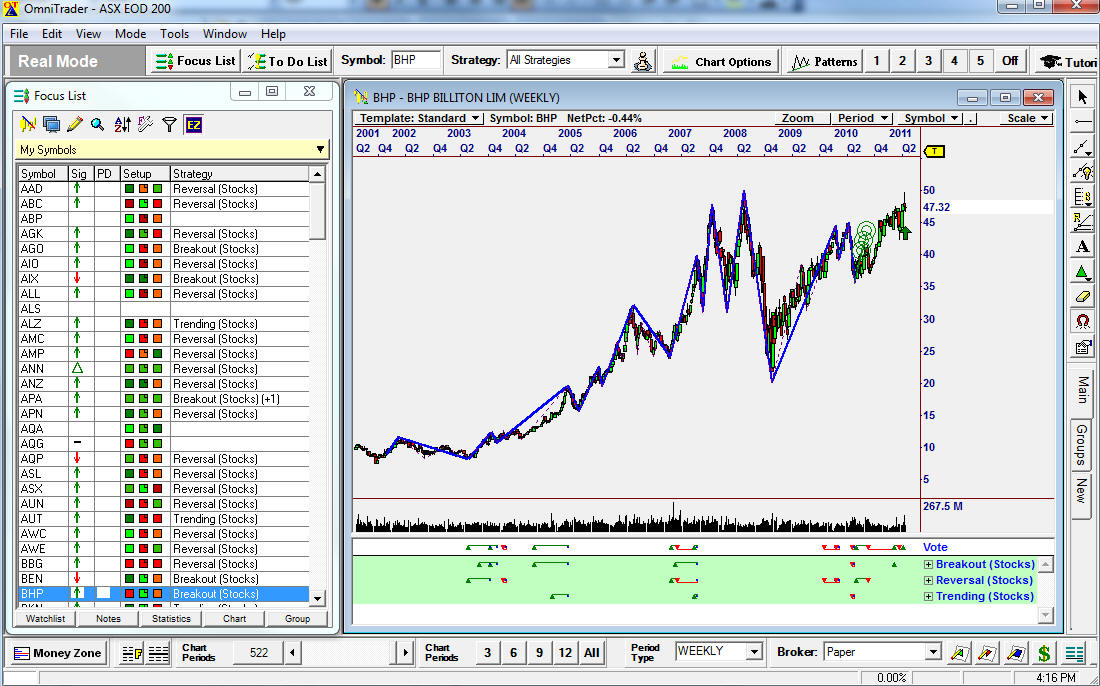Select the Fibonacci levels tool
Viewport: 1100px width, 686px height.
click(x=1082, y=197)
